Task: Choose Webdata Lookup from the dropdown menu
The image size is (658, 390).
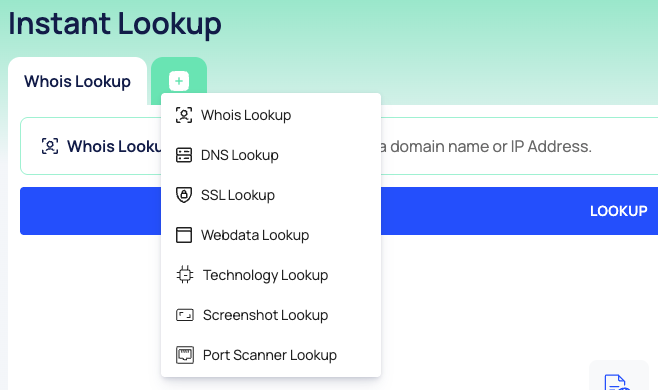Action: coord(271,235)
